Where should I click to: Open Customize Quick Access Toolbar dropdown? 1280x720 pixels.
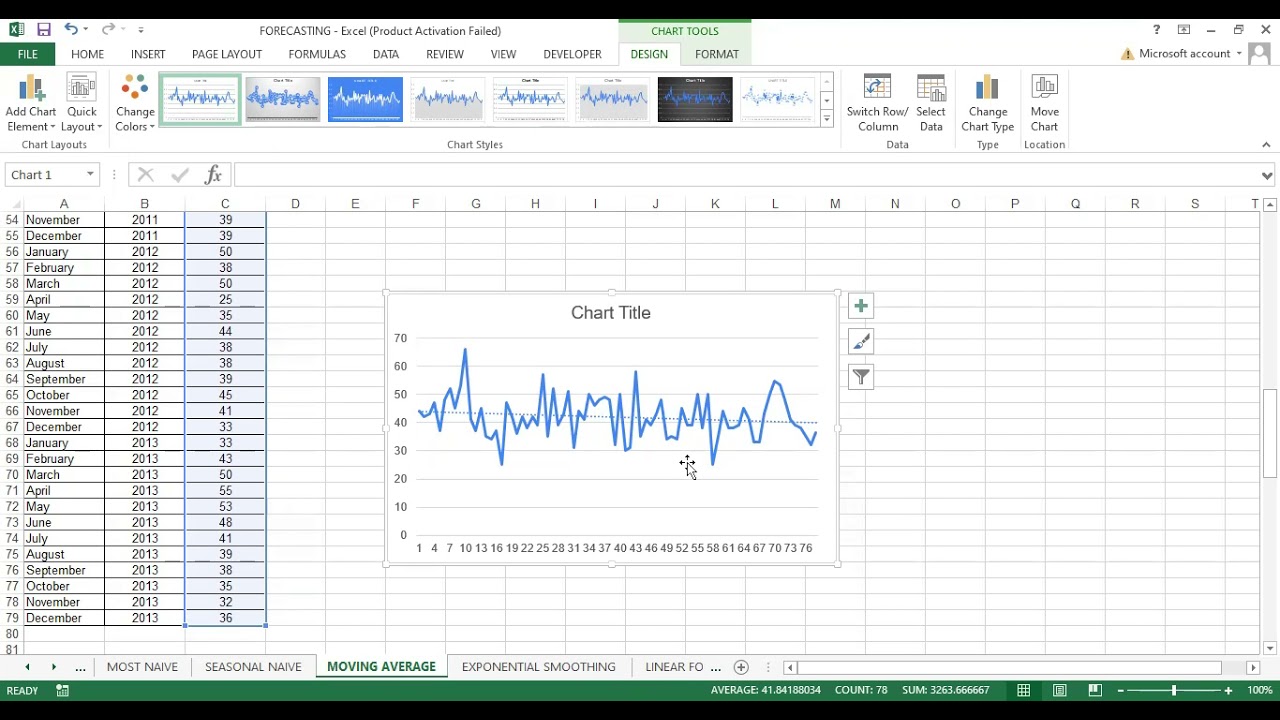point(140,30)
